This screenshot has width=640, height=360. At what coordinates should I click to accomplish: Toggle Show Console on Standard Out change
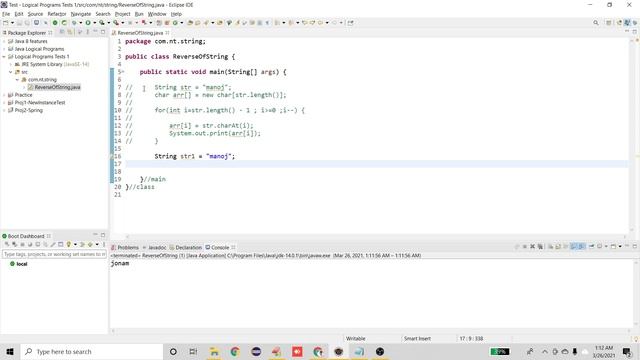tap(573, 247)
